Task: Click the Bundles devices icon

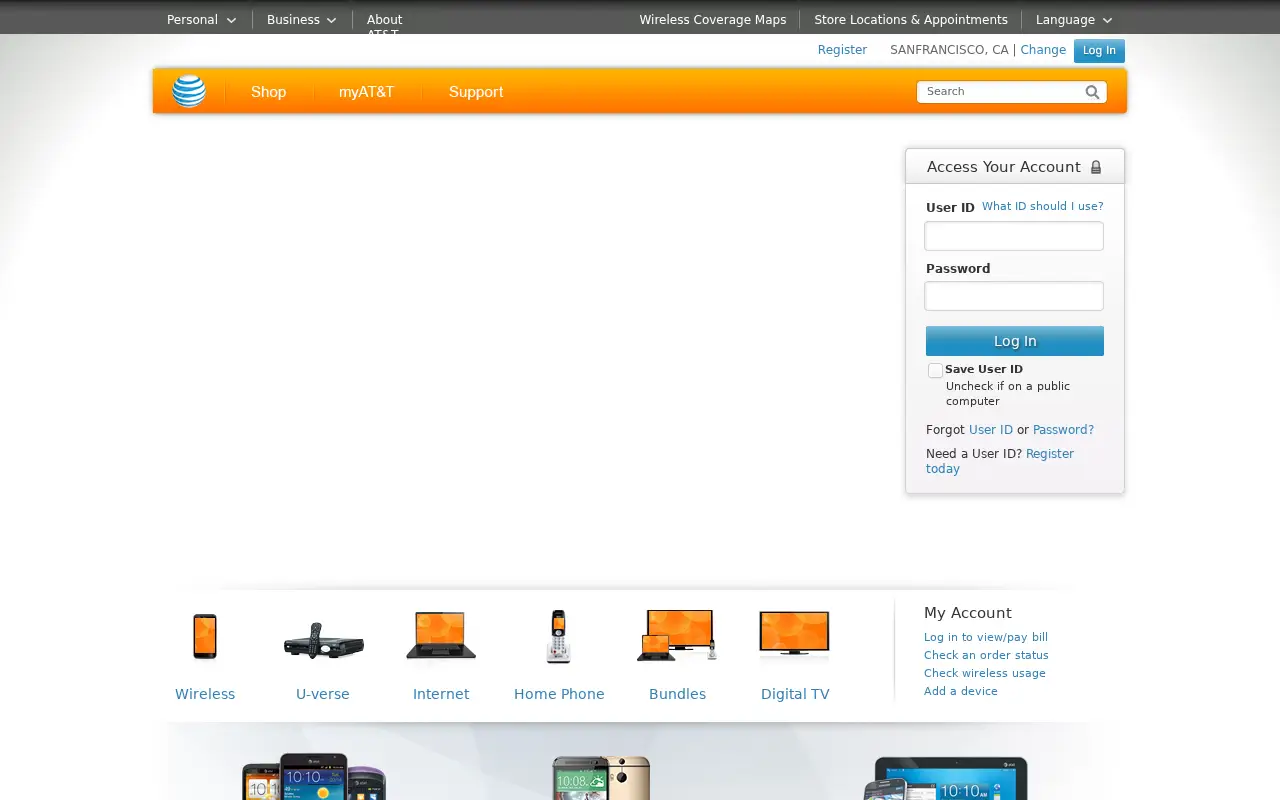Action: (x=677, y=636)
